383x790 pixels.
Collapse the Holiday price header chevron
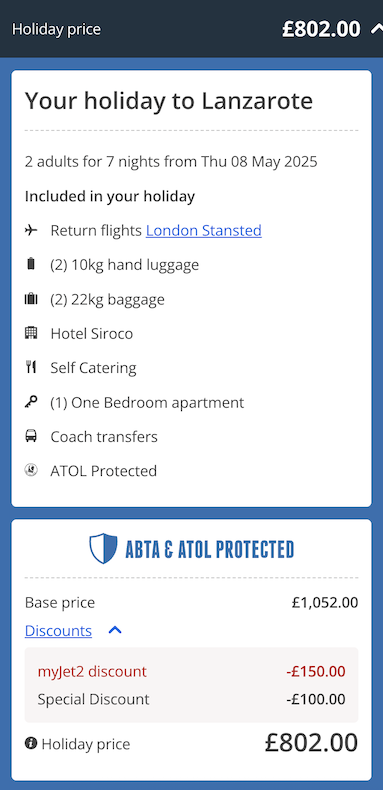(x=376, y=29)
